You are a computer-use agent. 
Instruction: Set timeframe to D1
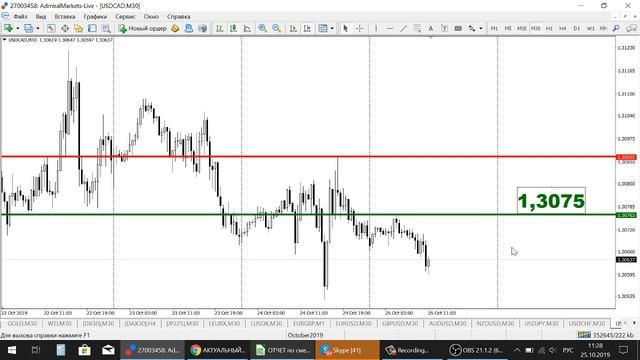tap(576, 28)
